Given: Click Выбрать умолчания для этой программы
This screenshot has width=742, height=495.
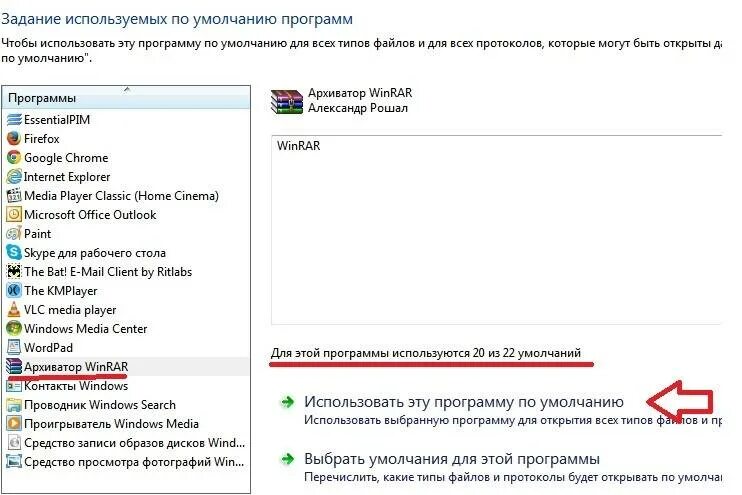Looking at the screenshot, I should tap(452, 459).
